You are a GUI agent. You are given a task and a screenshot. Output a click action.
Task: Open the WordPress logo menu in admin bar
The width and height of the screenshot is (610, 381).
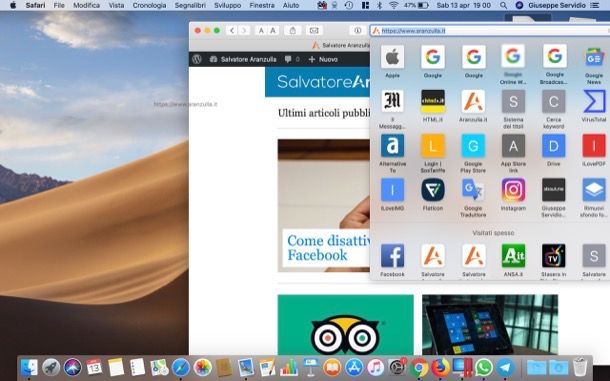point(197,59)
